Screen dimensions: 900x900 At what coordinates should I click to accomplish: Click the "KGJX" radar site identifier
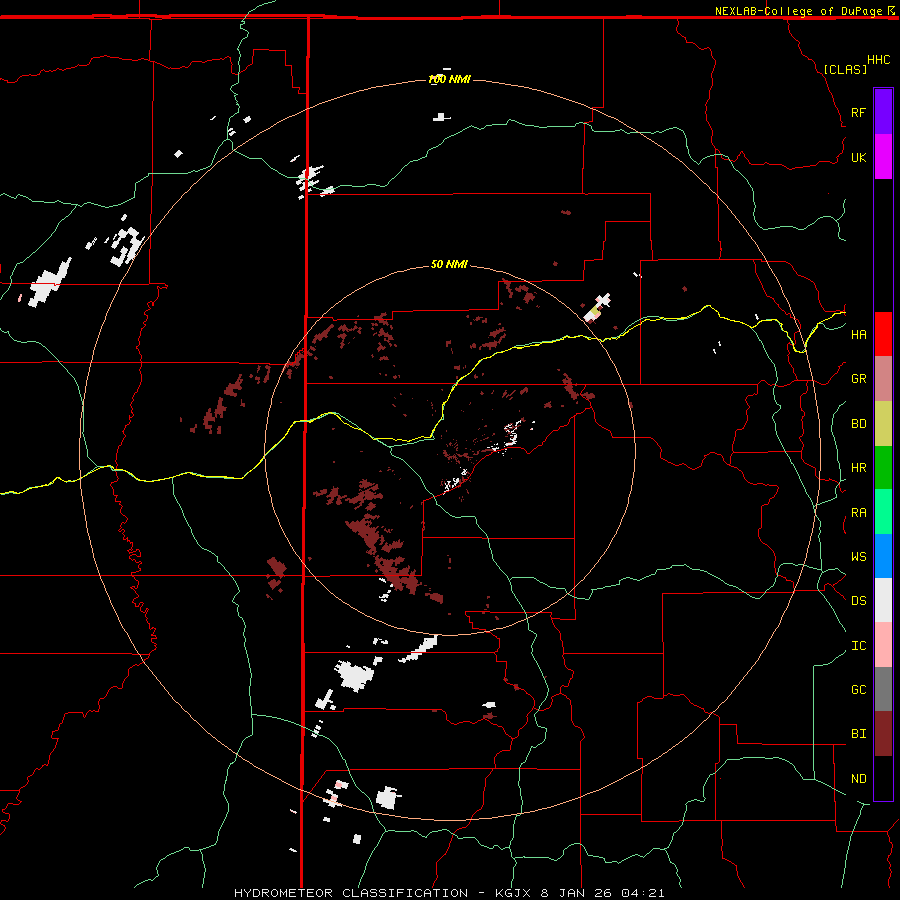click(x=513, y=893)
